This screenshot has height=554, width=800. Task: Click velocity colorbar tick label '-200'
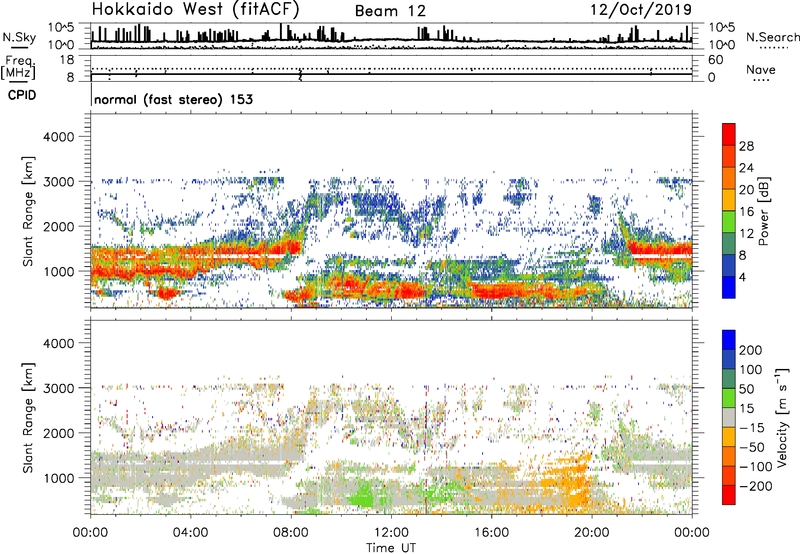[x=756, y=486]
